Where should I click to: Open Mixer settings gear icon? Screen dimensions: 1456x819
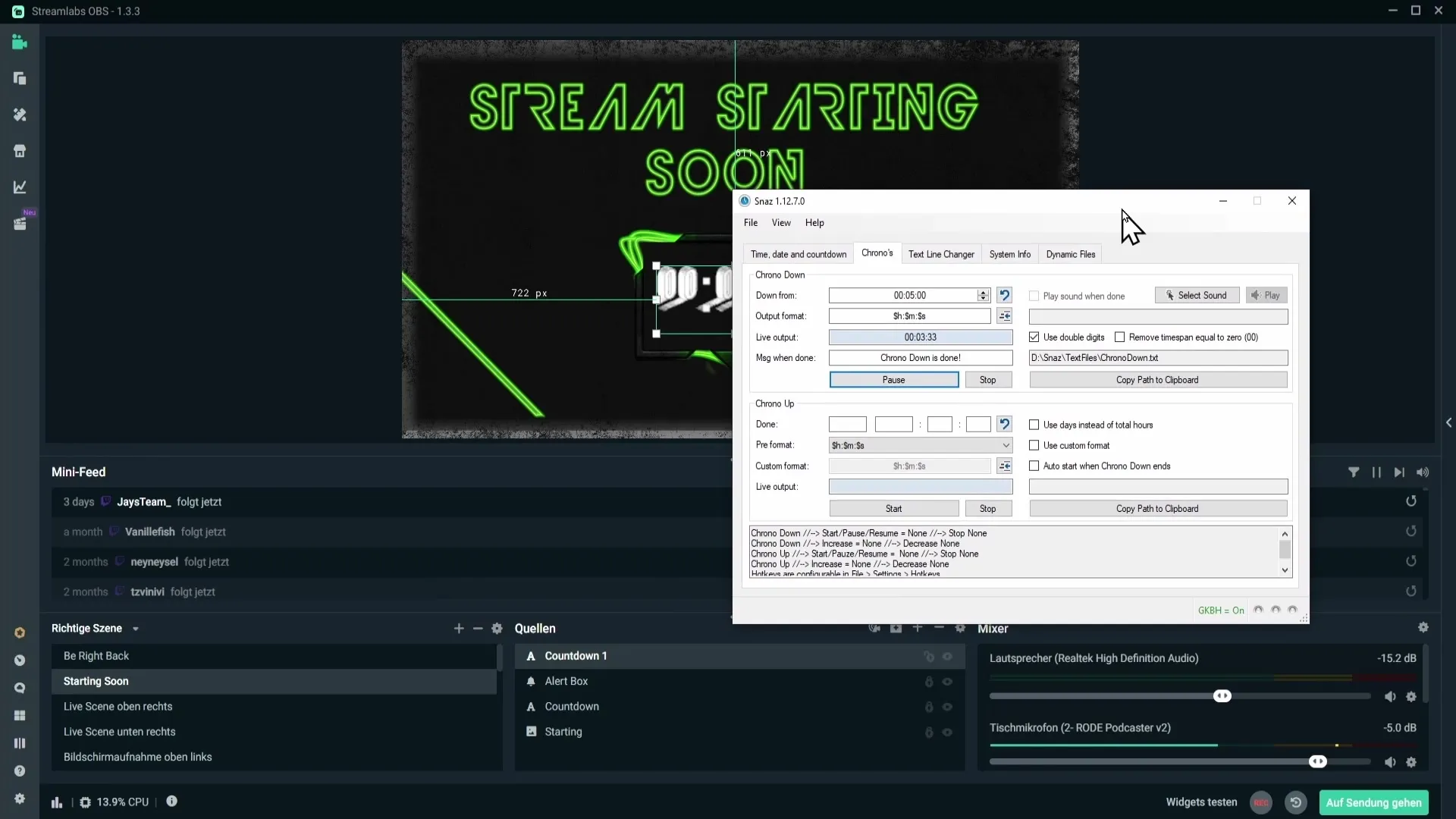[x=1423, y=628]
